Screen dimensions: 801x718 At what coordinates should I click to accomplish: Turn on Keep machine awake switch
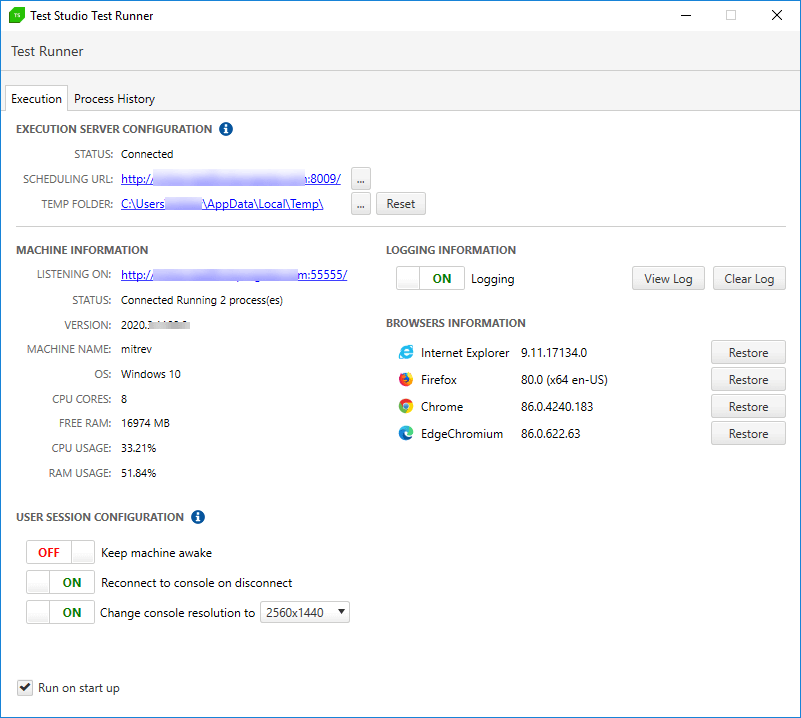pos(60,553)
